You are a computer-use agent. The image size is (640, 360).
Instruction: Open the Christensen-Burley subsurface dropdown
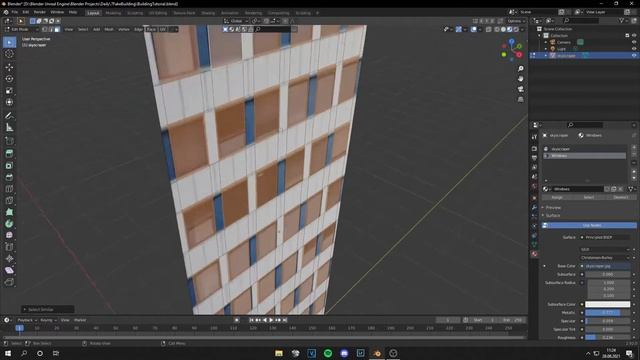pyautogui.click(x=605, y=258)
